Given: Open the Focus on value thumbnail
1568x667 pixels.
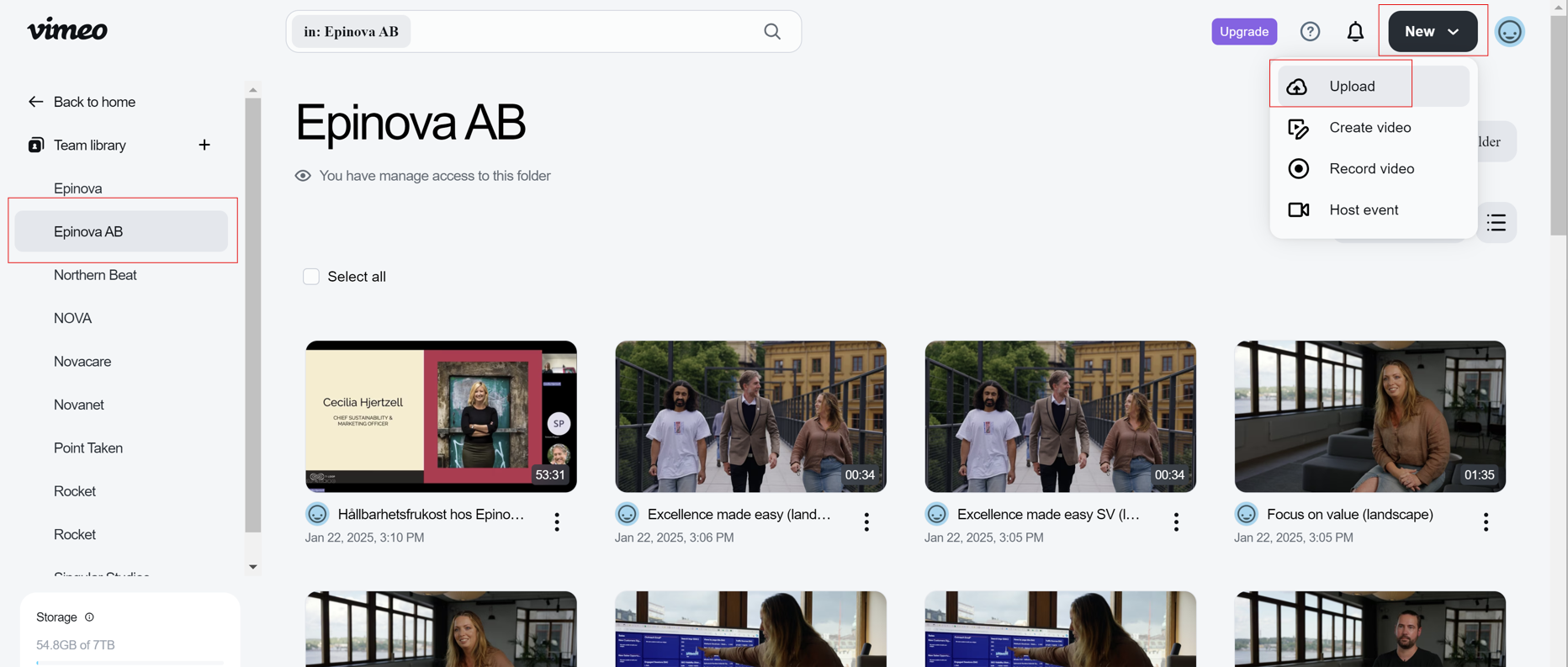Looking at the screenshot, I should [x=1369, y=416].
